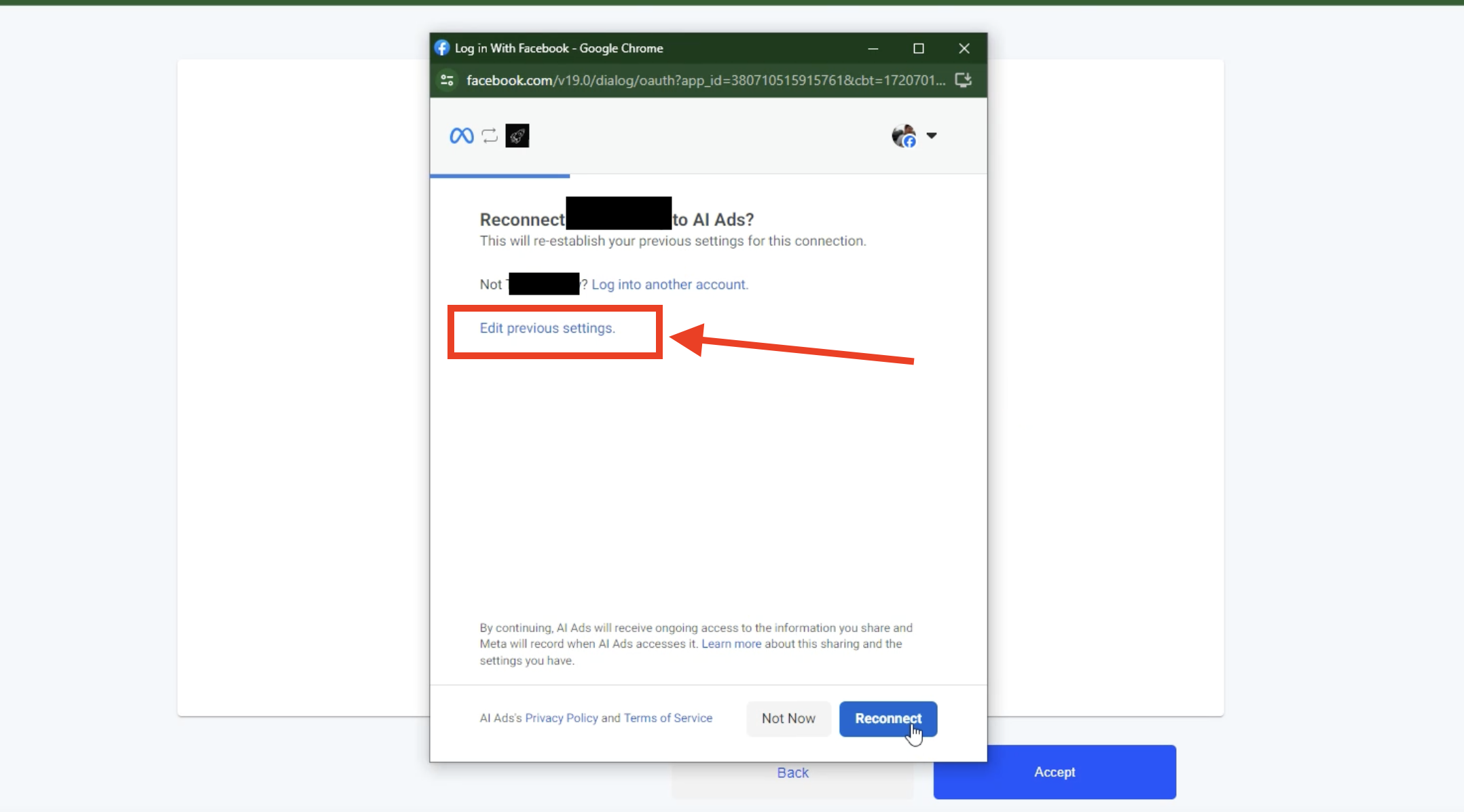Screen dimensions: 1464x812
Task: Click the install app icon in address bar
Action: coord(963,80)
